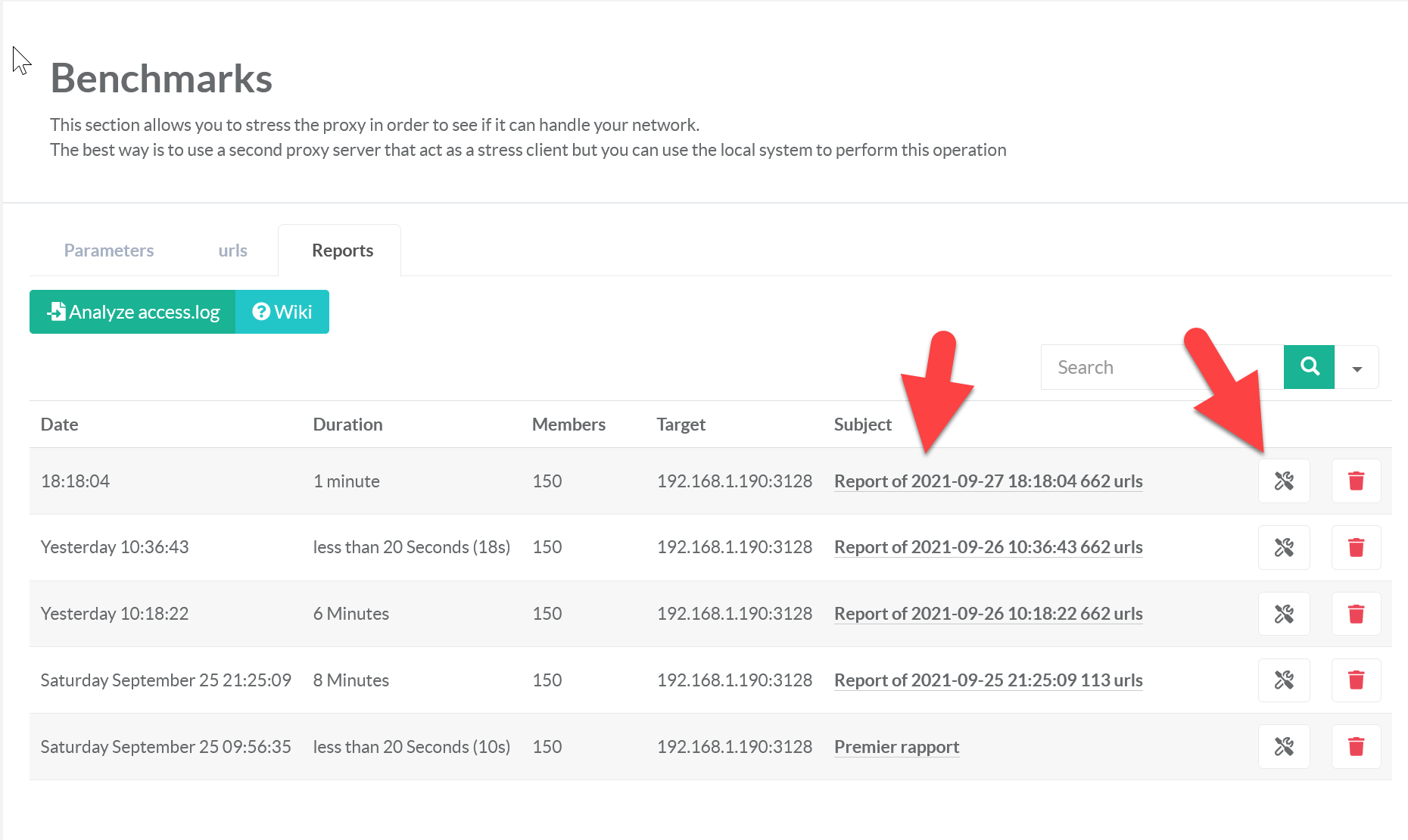Click tools icon for the 113 urls report

point(1284,680)
